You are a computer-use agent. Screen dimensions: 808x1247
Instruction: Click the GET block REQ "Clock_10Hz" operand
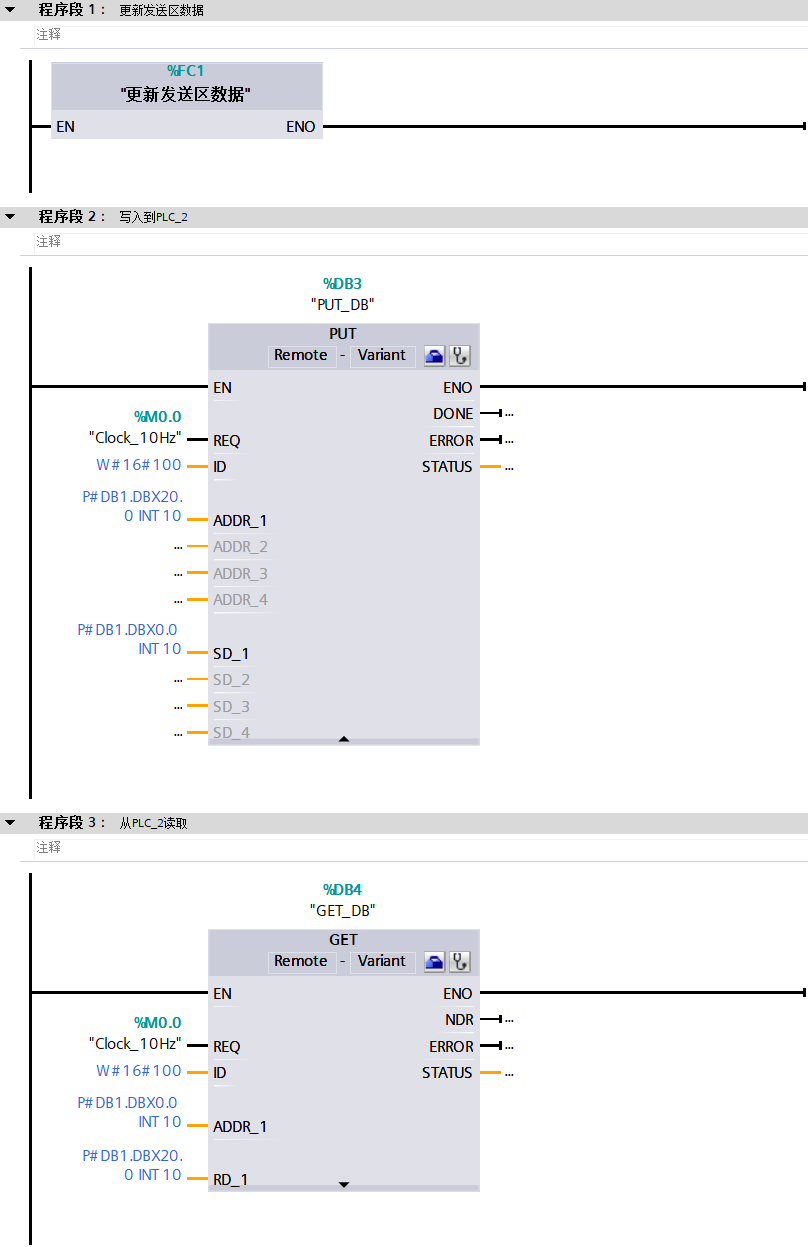[135, 1043]
